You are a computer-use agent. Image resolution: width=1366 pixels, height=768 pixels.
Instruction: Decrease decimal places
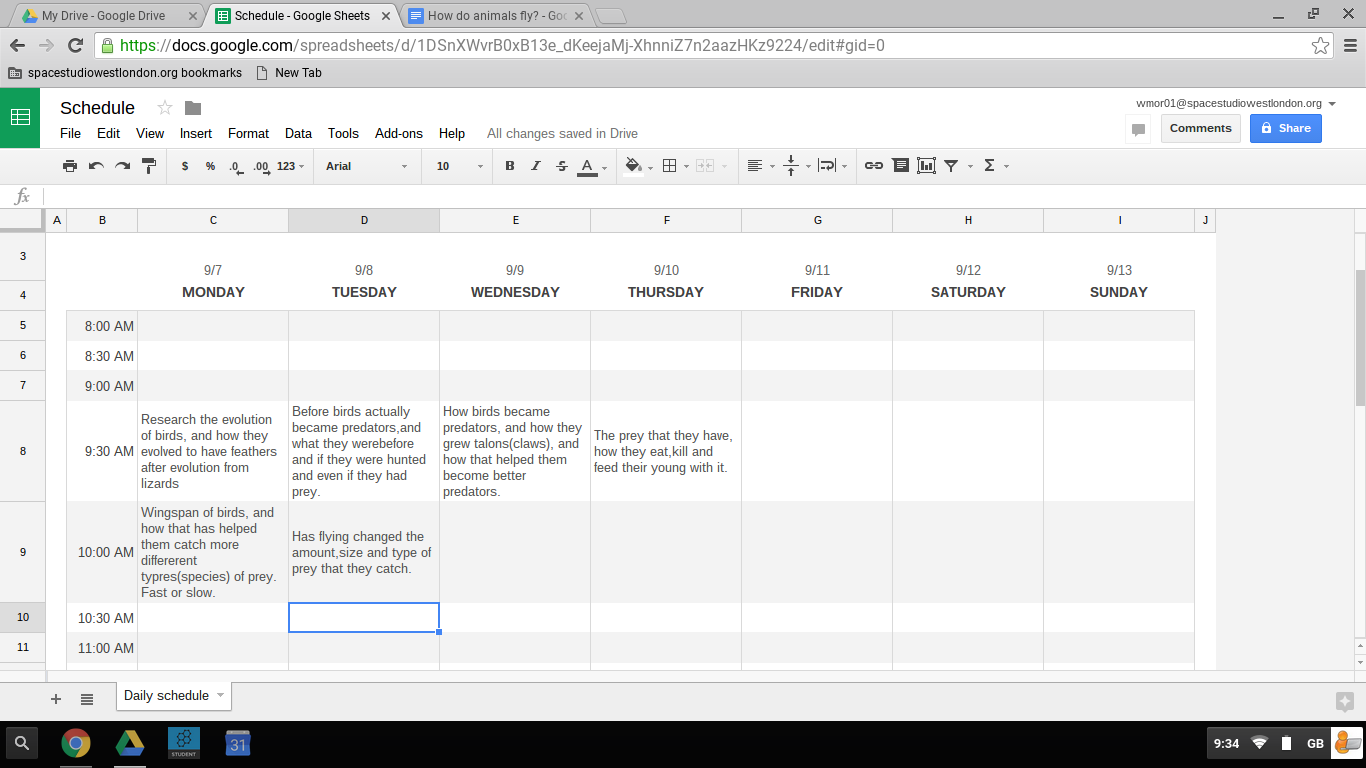tap(235, 166)
